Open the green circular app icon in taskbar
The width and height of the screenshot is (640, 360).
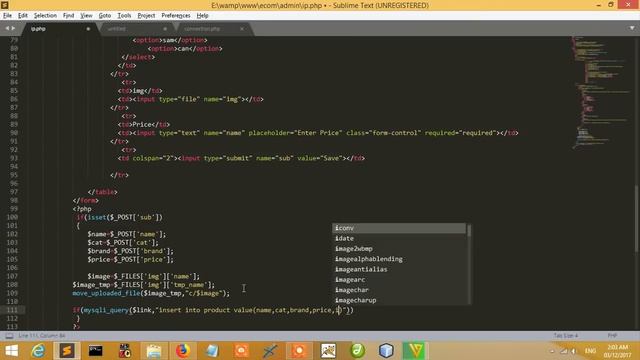[x=357, y=351]
